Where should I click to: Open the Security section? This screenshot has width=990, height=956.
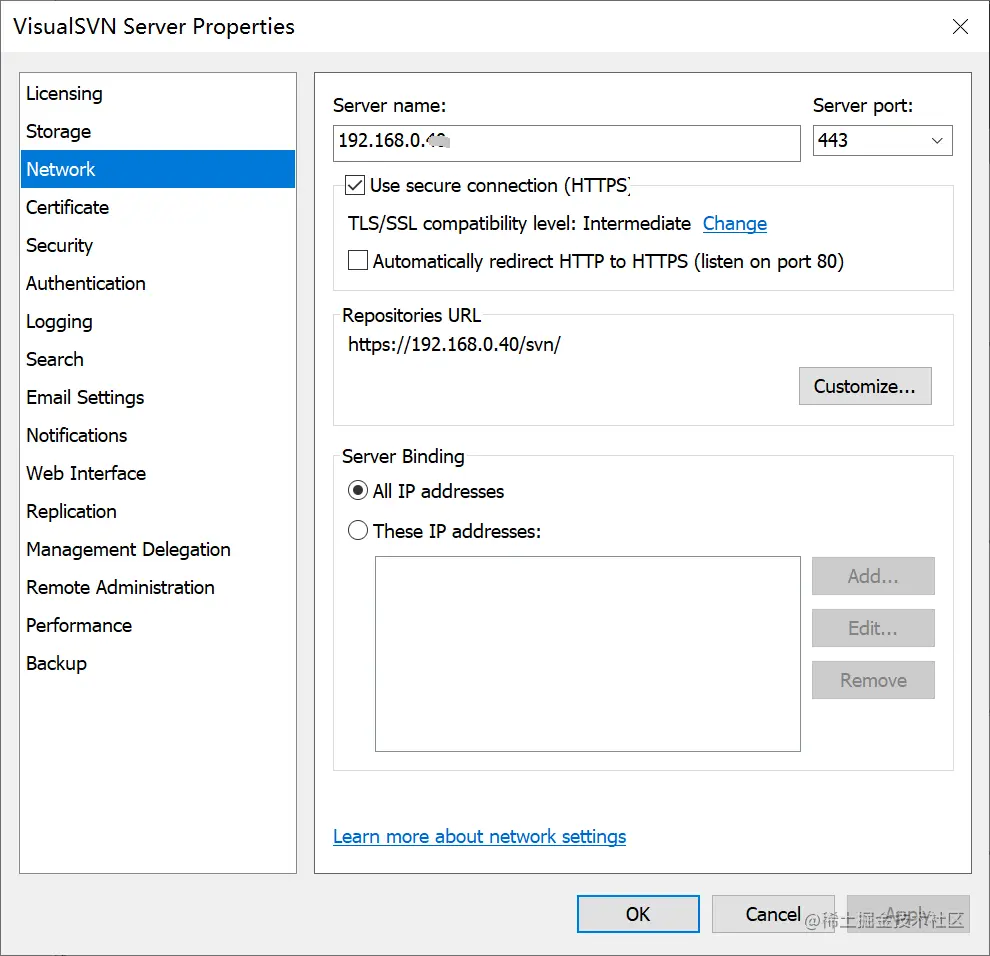[158, 245]
